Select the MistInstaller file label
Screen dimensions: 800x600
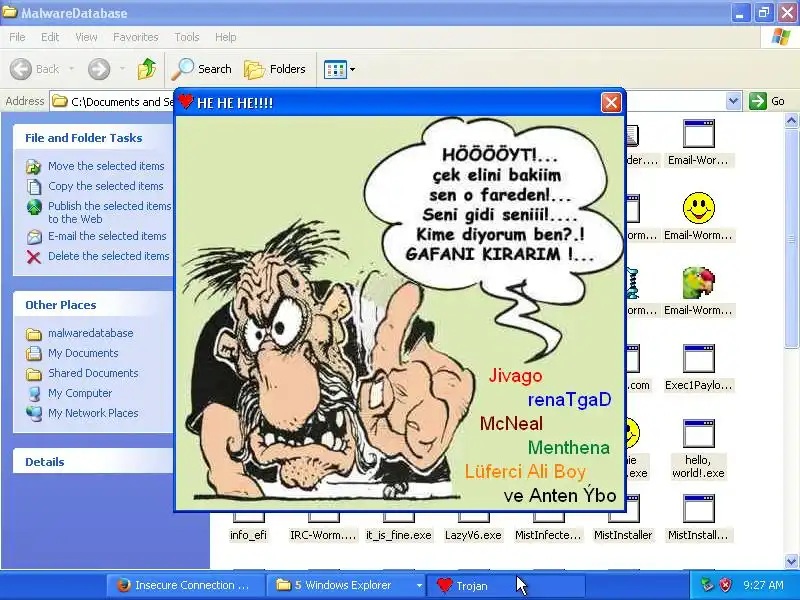coord(623,535)
